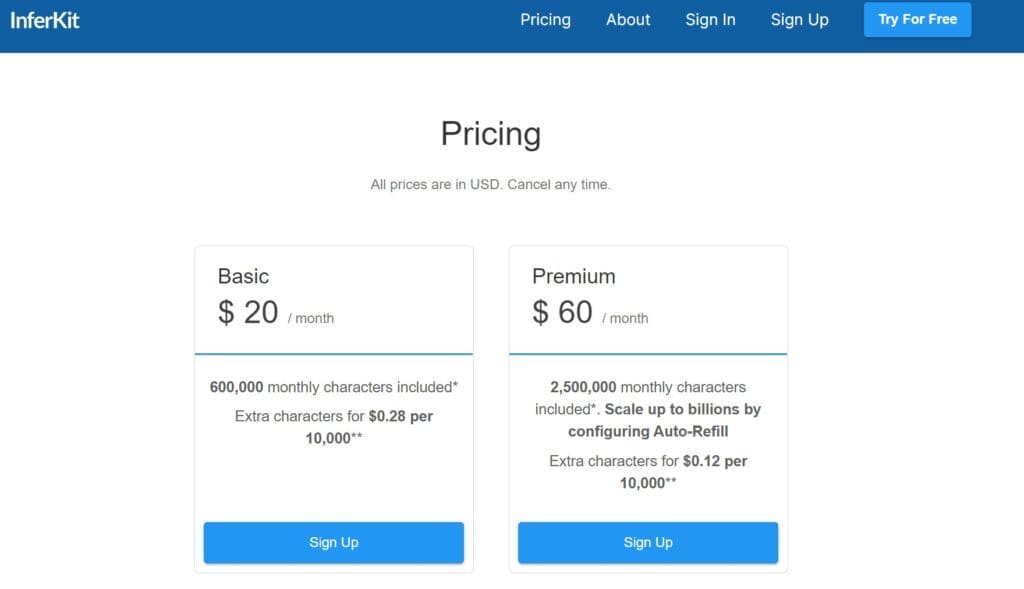Click the InferKit logo

[x=45, y=19]
